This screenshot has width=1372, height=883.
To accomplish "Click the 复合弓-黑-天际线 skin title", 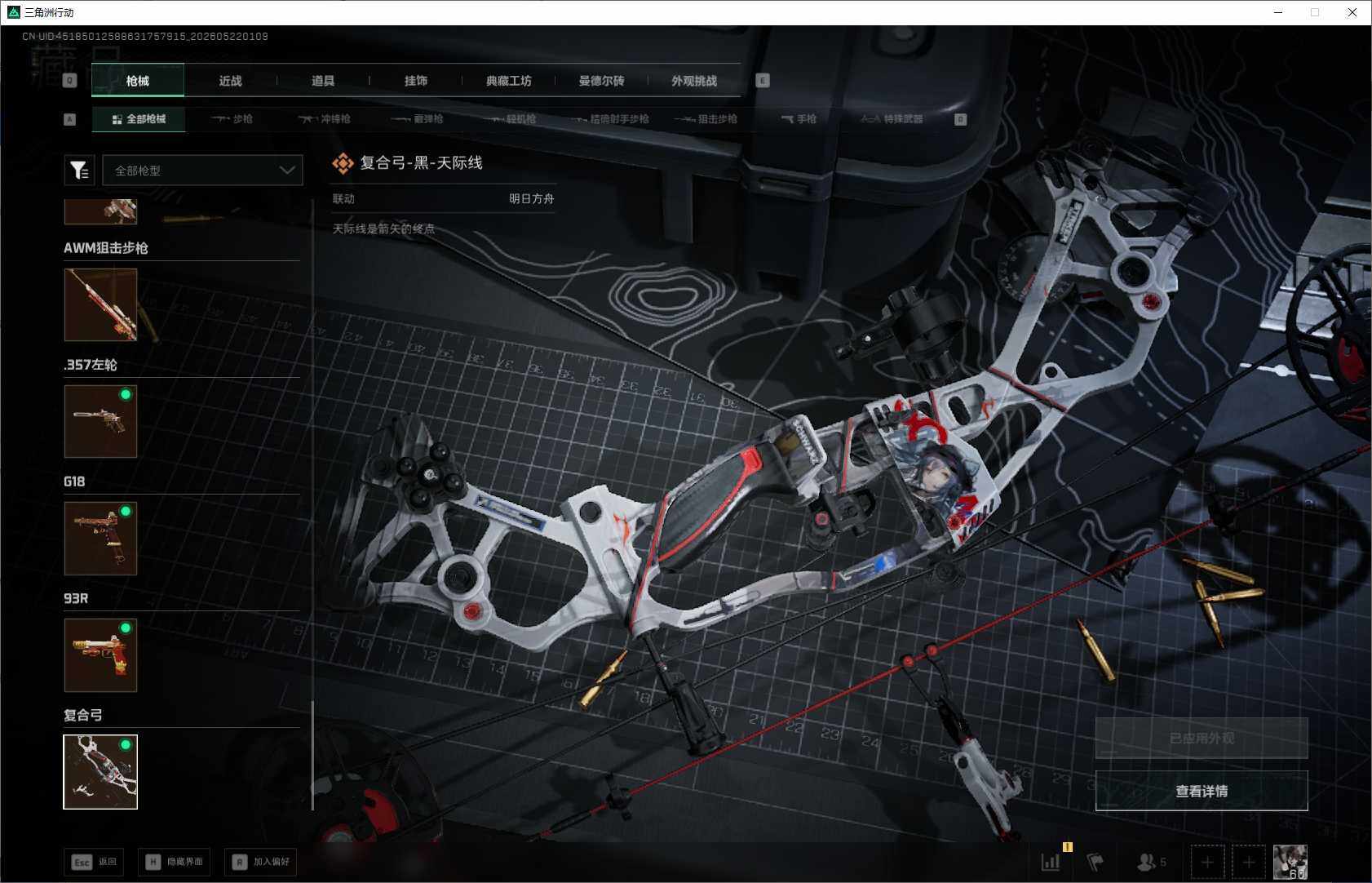I will (421, 163).
